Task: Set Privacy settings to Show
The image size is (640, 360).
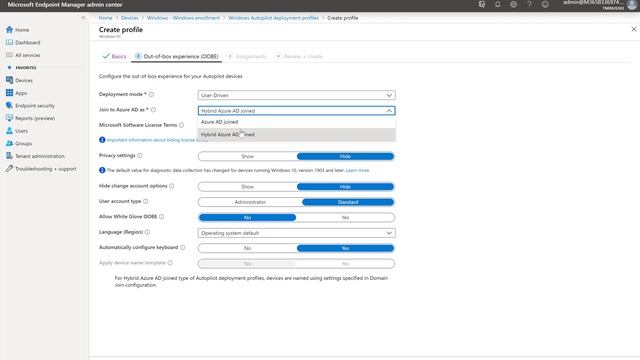Action: coord(247,156)
